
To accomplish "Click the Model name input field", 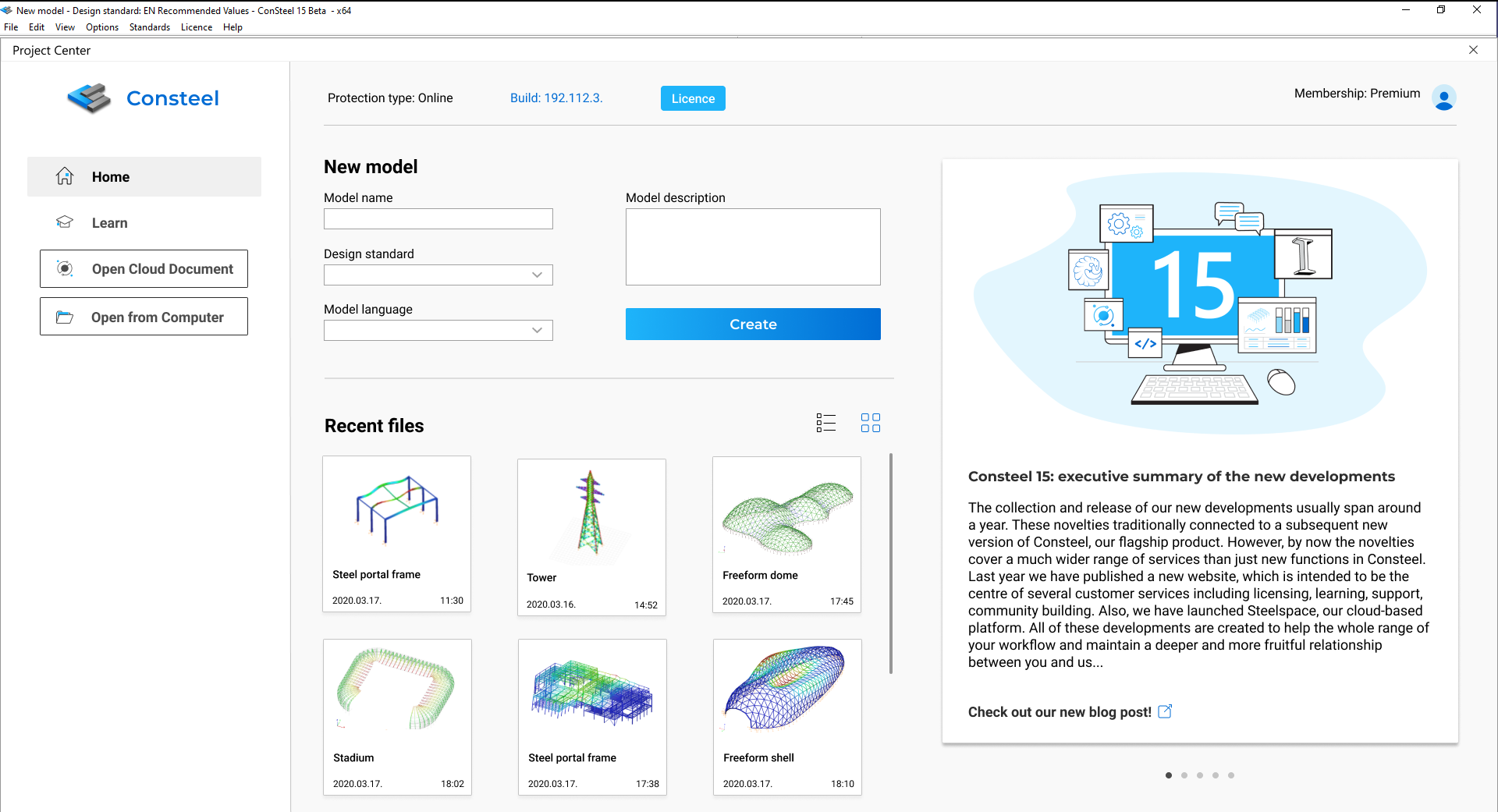I will tap(438, 218).
